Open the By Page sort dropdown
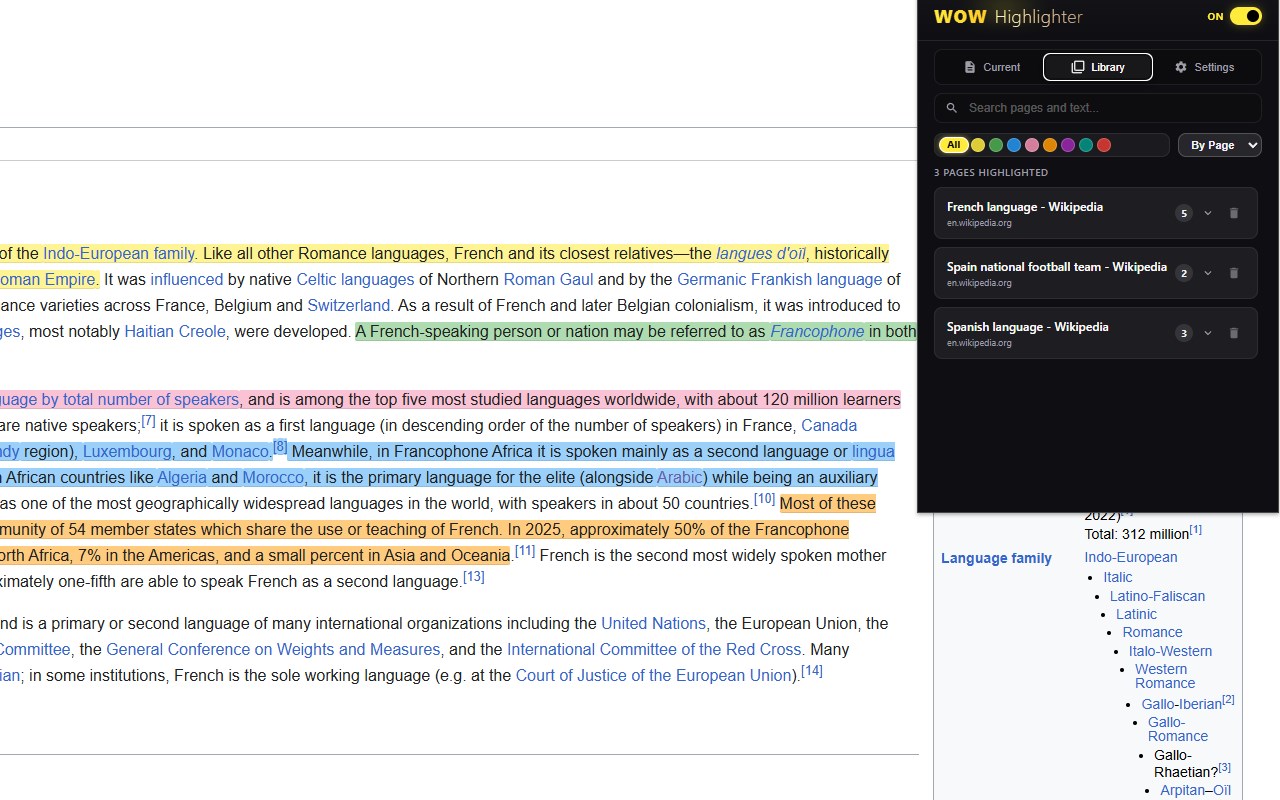This screenshot has width=1280, height=800. [1219, 145]
